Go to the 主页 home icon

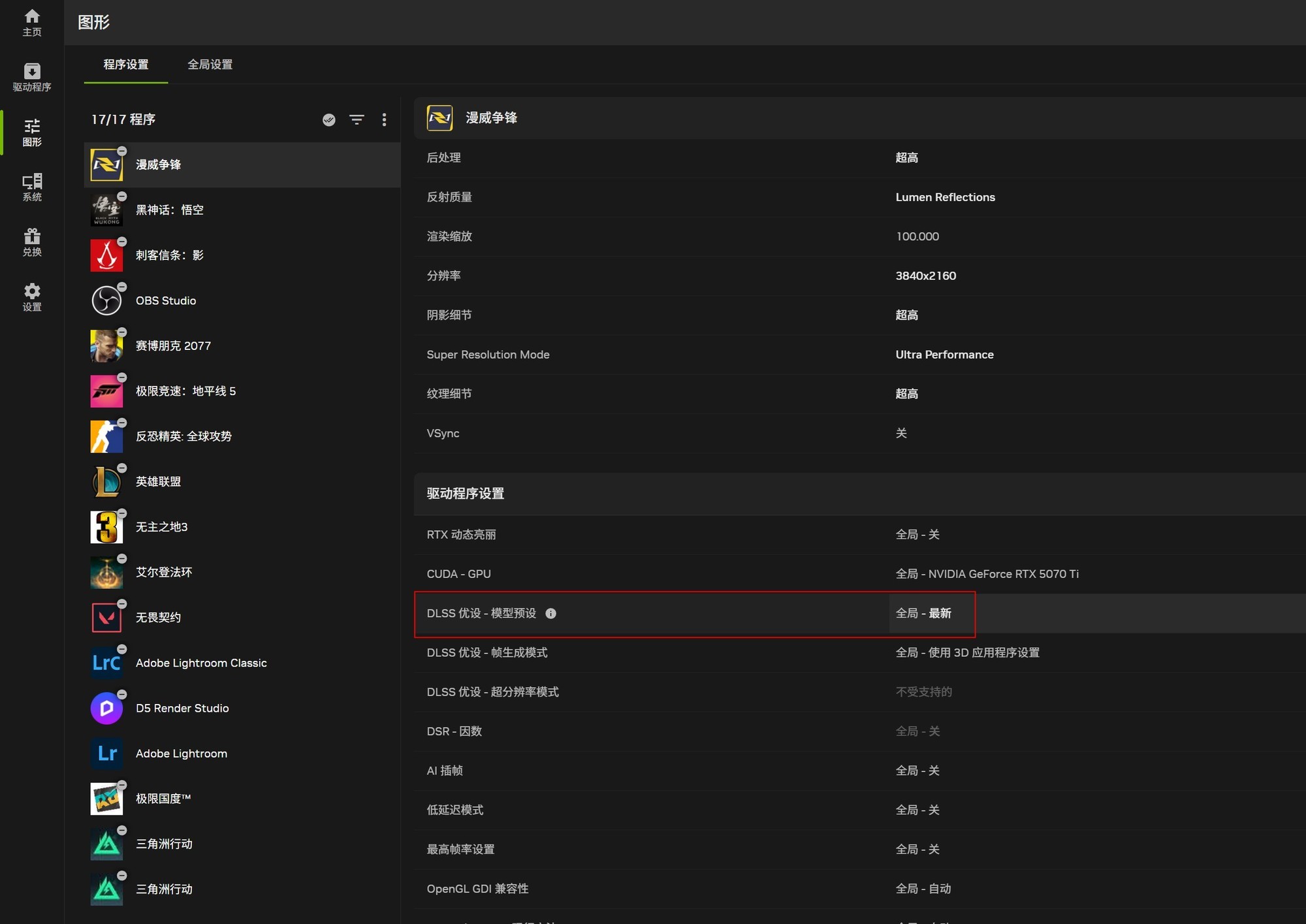(x=31, y=22)
